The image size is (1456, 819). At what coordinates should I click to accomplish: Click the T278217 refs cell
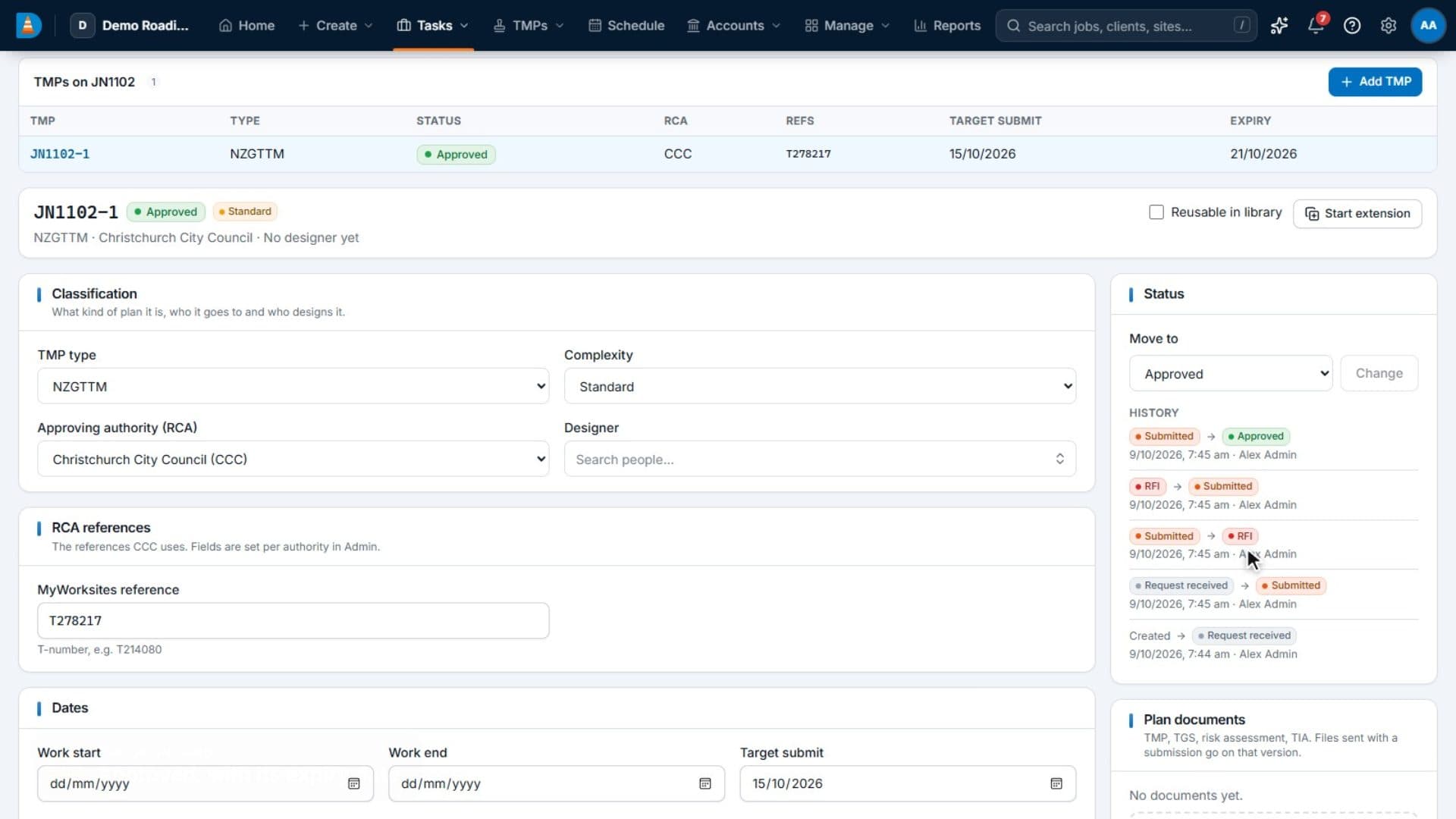(808, 154)
